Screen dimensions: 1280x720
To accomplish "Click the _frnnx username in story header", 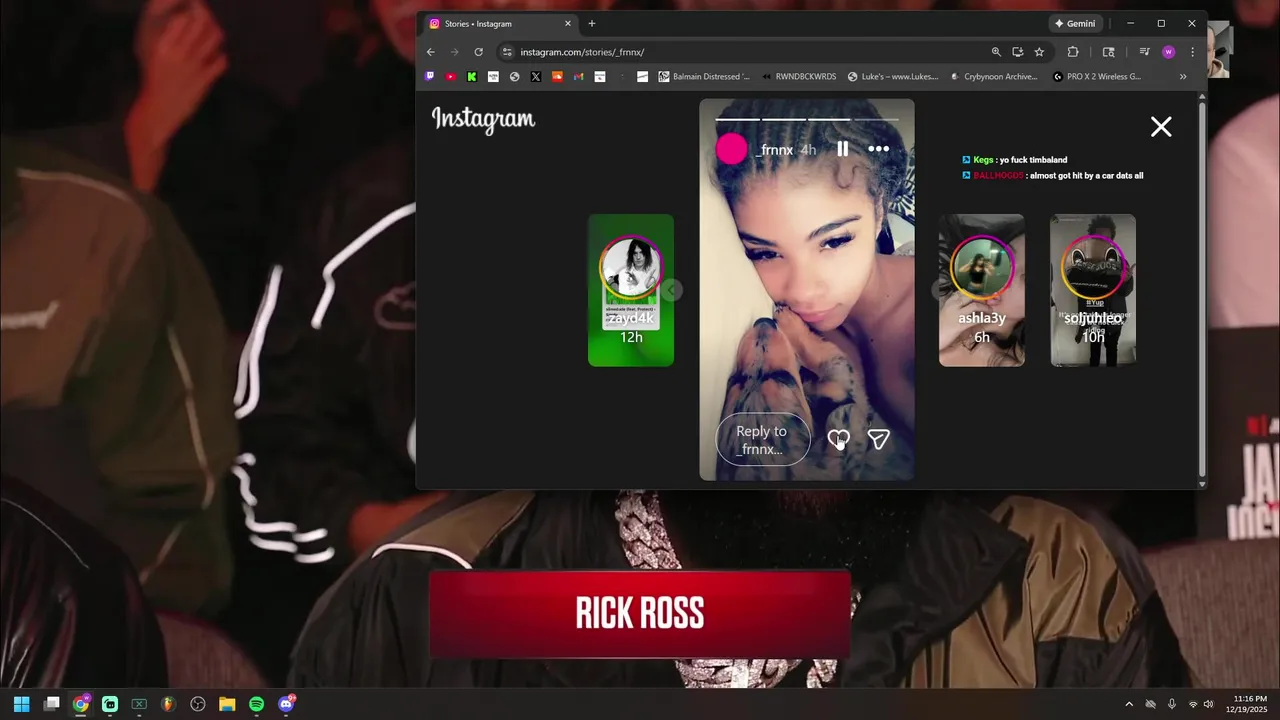I will coord(775,150).
